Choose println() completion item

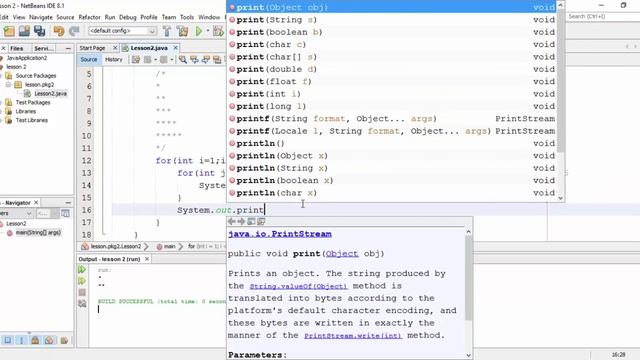point(392,143)
